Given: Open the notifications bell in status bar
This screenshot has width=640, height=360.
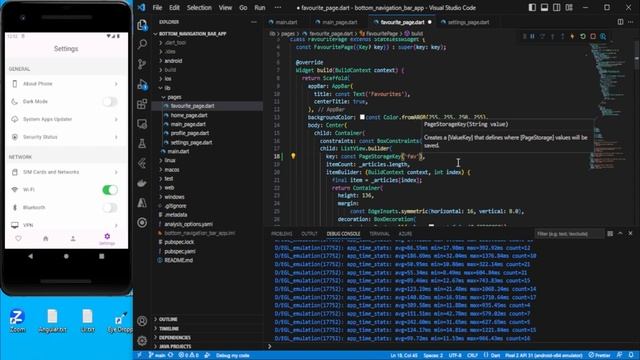Looking at the screenshot, I should pyautogui.click(x=631, y=355).
